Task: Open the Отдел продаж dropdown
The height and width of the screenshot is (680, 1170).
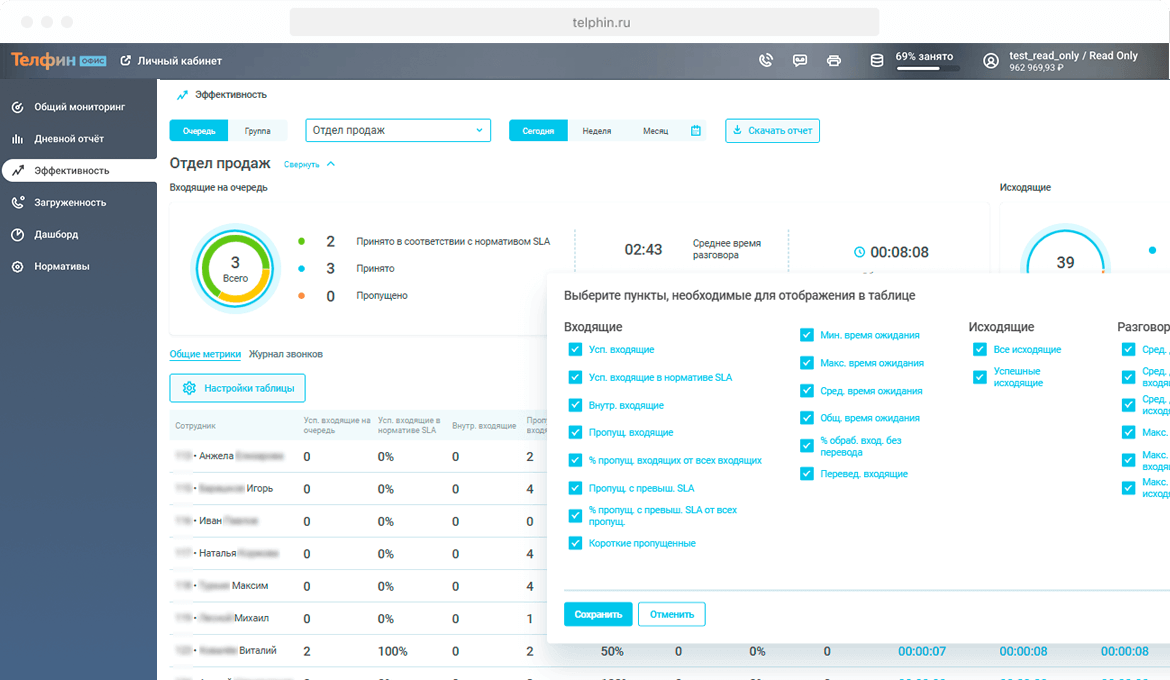Action: [x=397, y=131]
